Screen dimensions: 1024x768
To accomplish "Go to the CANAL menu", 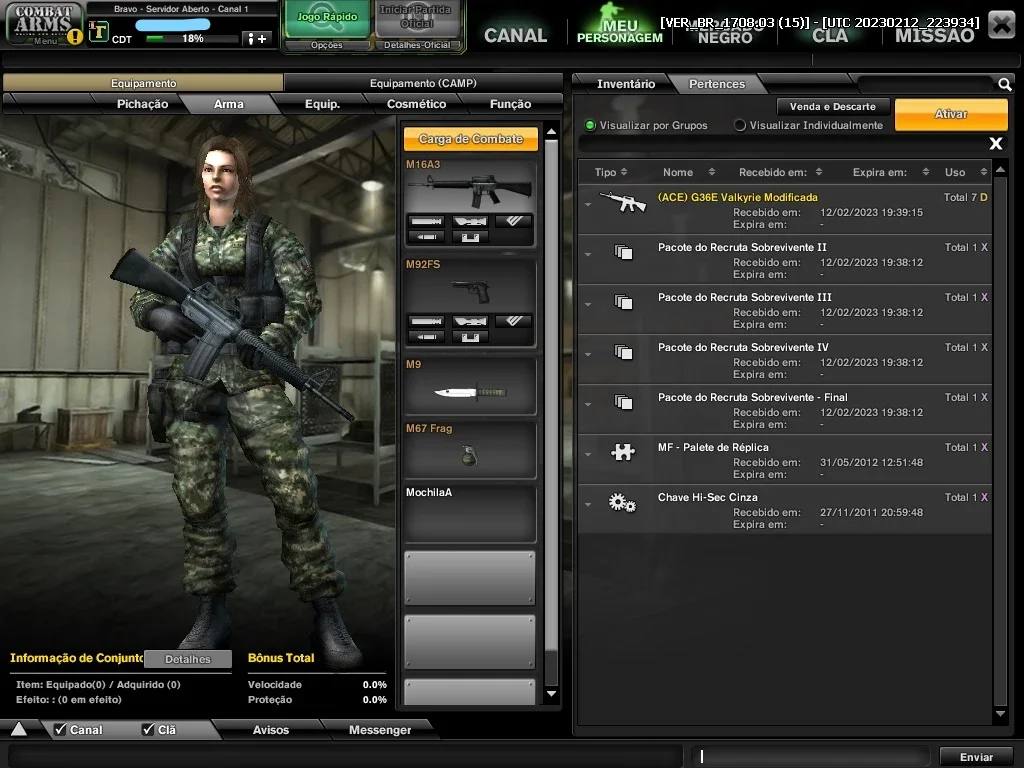I will pyautogui.click(x=515, y=35).
